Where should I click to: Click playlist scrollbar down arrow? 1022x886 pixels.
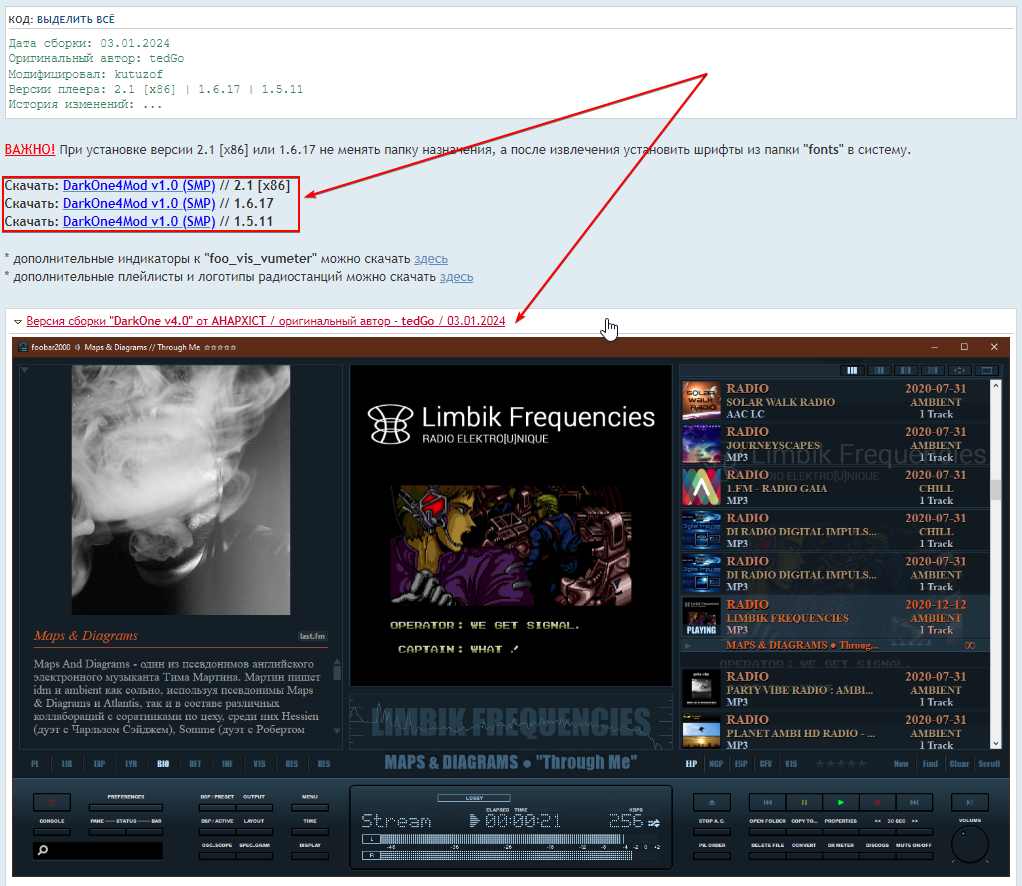point(995,743)
